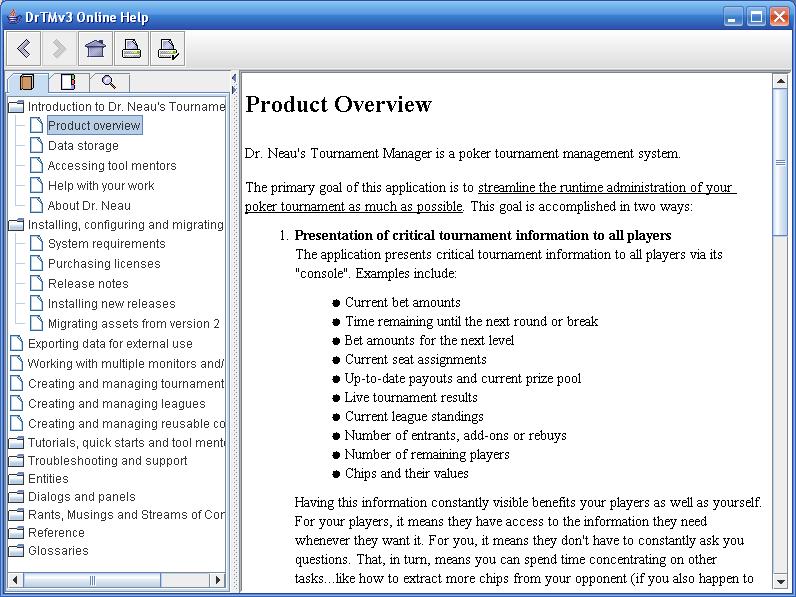
Task: Click the Data storage page icon
Action: point(37,145)
